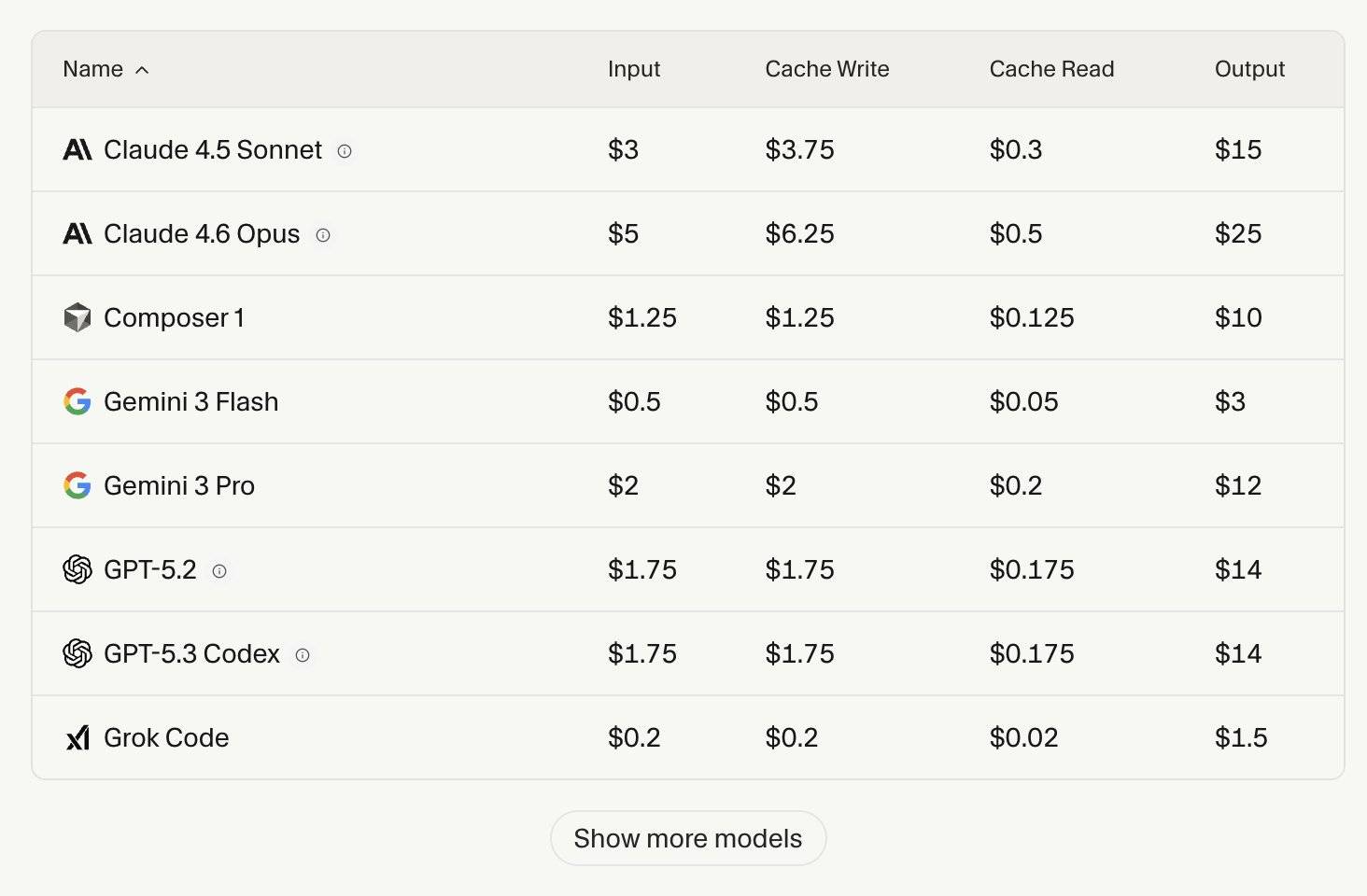Screen dimensions: 1367x896
Task: Click the Cache Read column header
Action: 1051,69
